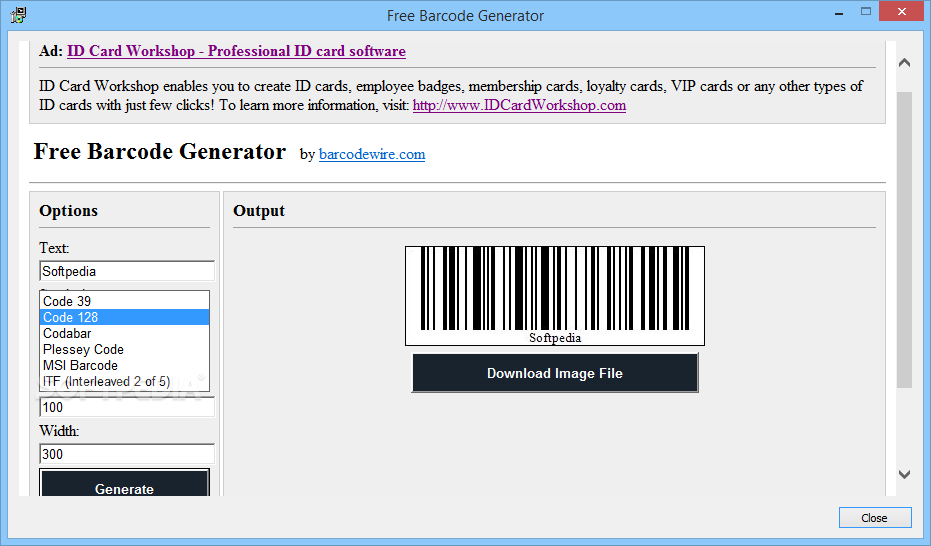Close the window with the red X
Screen dimensions: 931x546
tap(902, 12)
